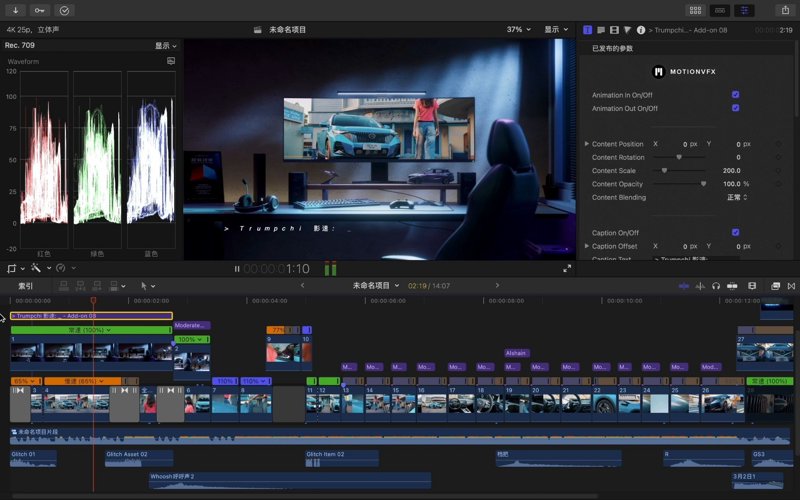Image resolution: width=800 pixels, height=500 pixels.
Task: Toggle Animation In On/Off checkbox
Action: click(x=735, y=94)
